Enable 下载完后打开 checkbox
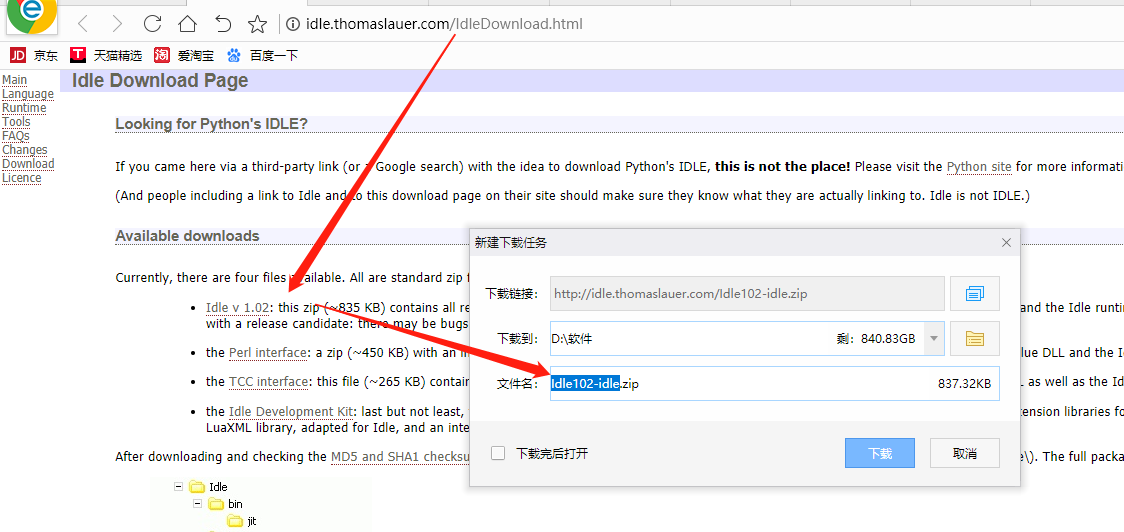 498,453
